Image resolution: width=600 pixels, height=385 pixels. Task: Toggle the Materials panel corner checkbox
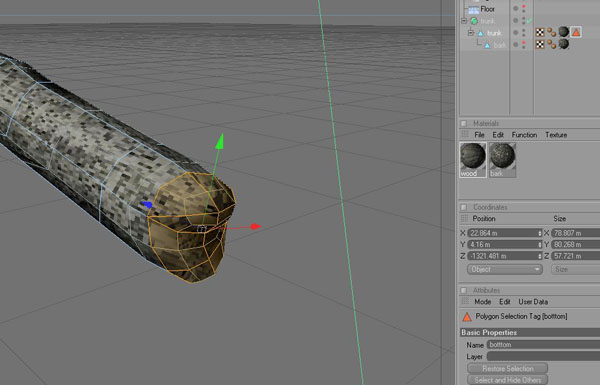tap(463, 124)
